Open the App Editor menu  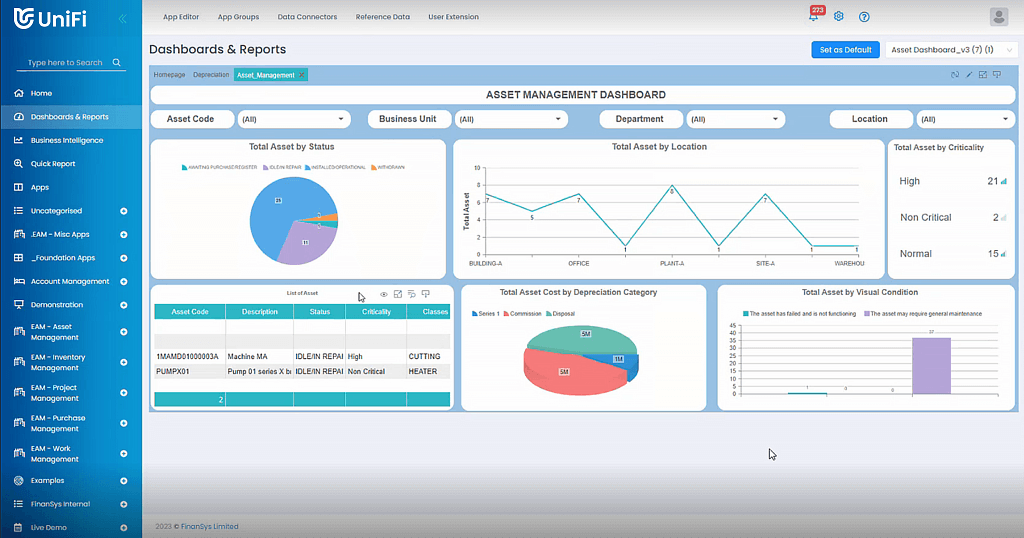(x=181, y=17)
